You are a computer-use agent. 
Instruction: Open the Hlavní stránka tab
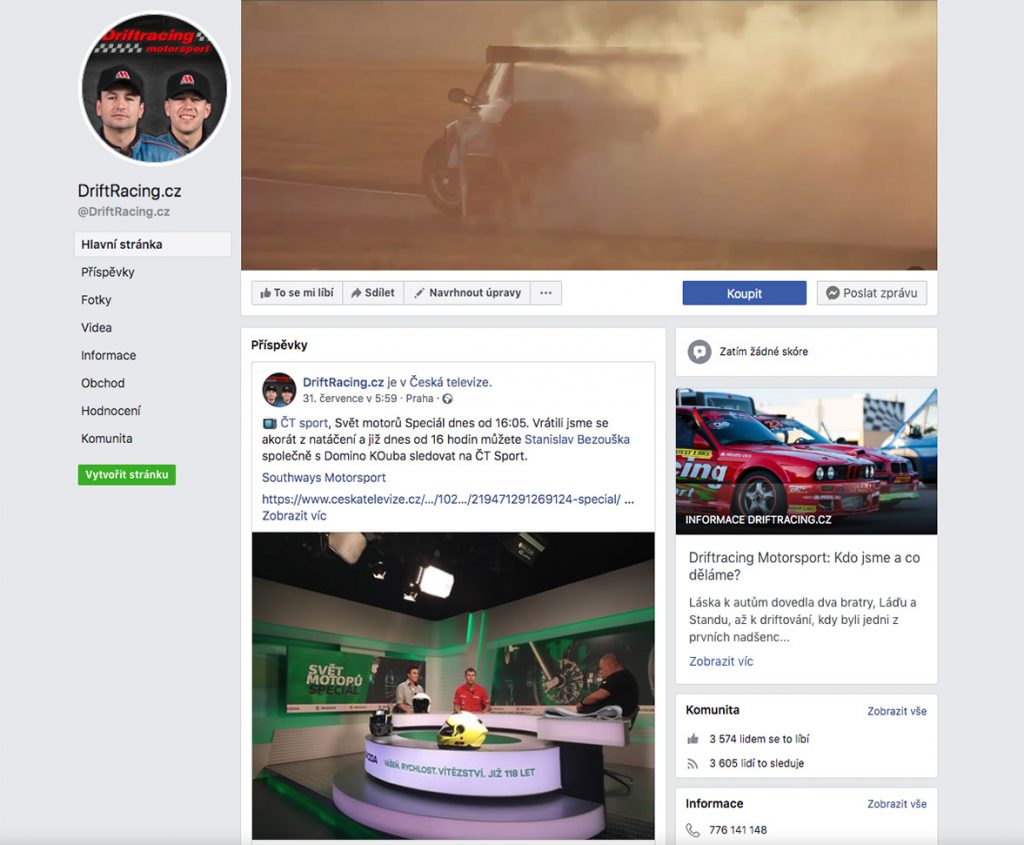[x=153, y=244]
